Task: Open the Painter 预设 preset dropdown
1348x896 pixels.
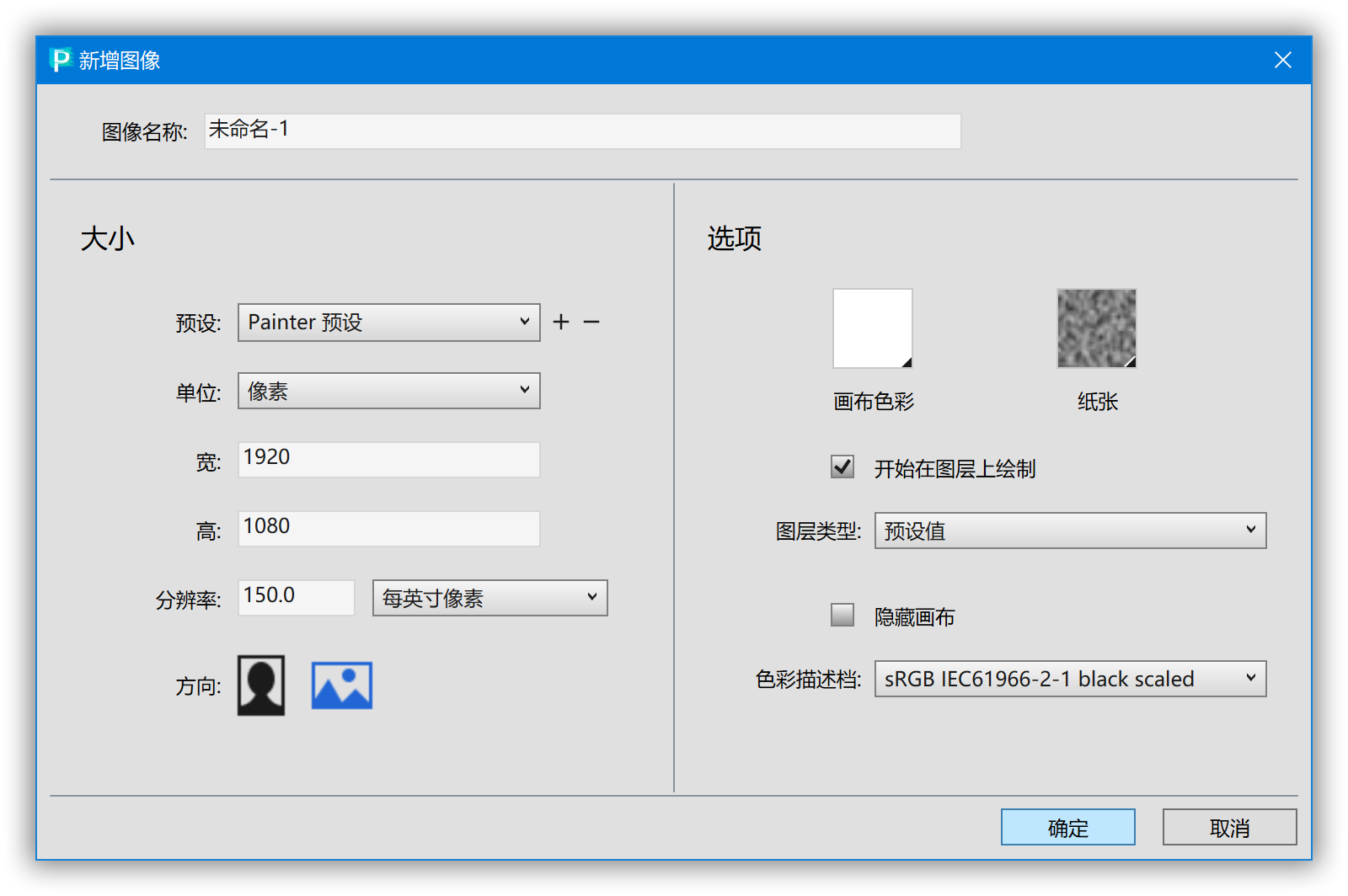Action: point(389,323)
